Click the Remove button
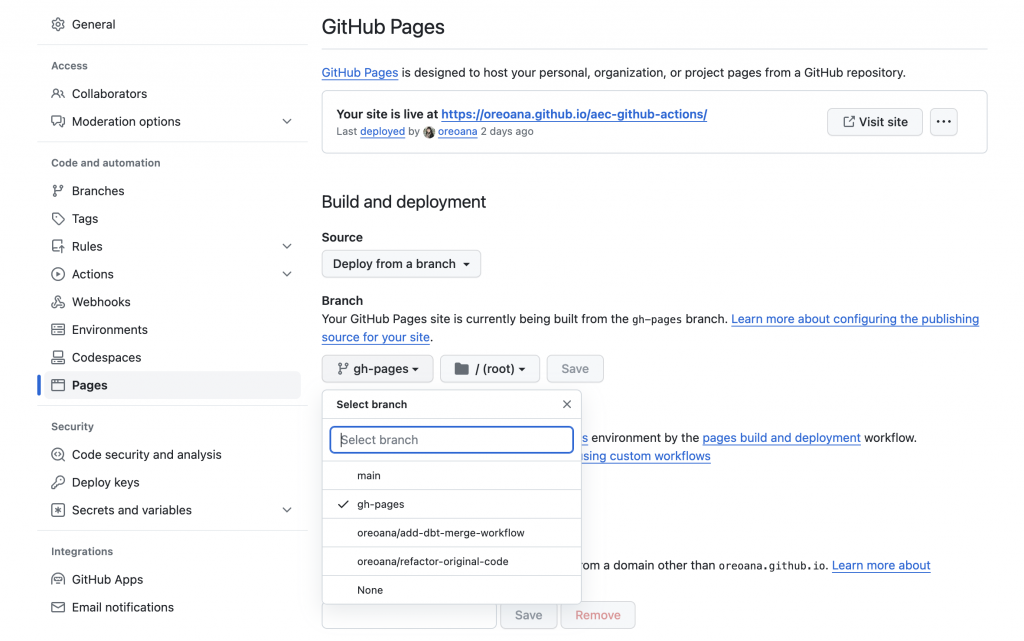 [597, 614]
